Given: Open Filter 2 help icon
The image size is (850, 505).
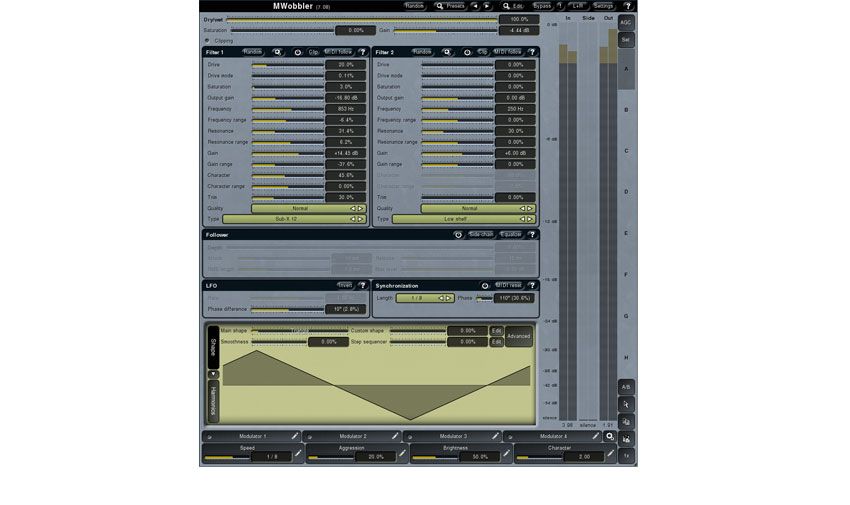Looking at the screenshot, I should point(532,52).
